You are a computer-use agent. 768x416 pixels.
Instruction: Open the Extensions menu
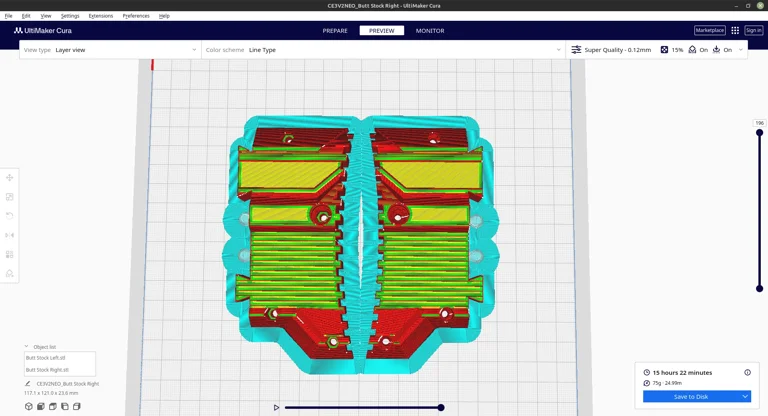click(x=100, y=16)
